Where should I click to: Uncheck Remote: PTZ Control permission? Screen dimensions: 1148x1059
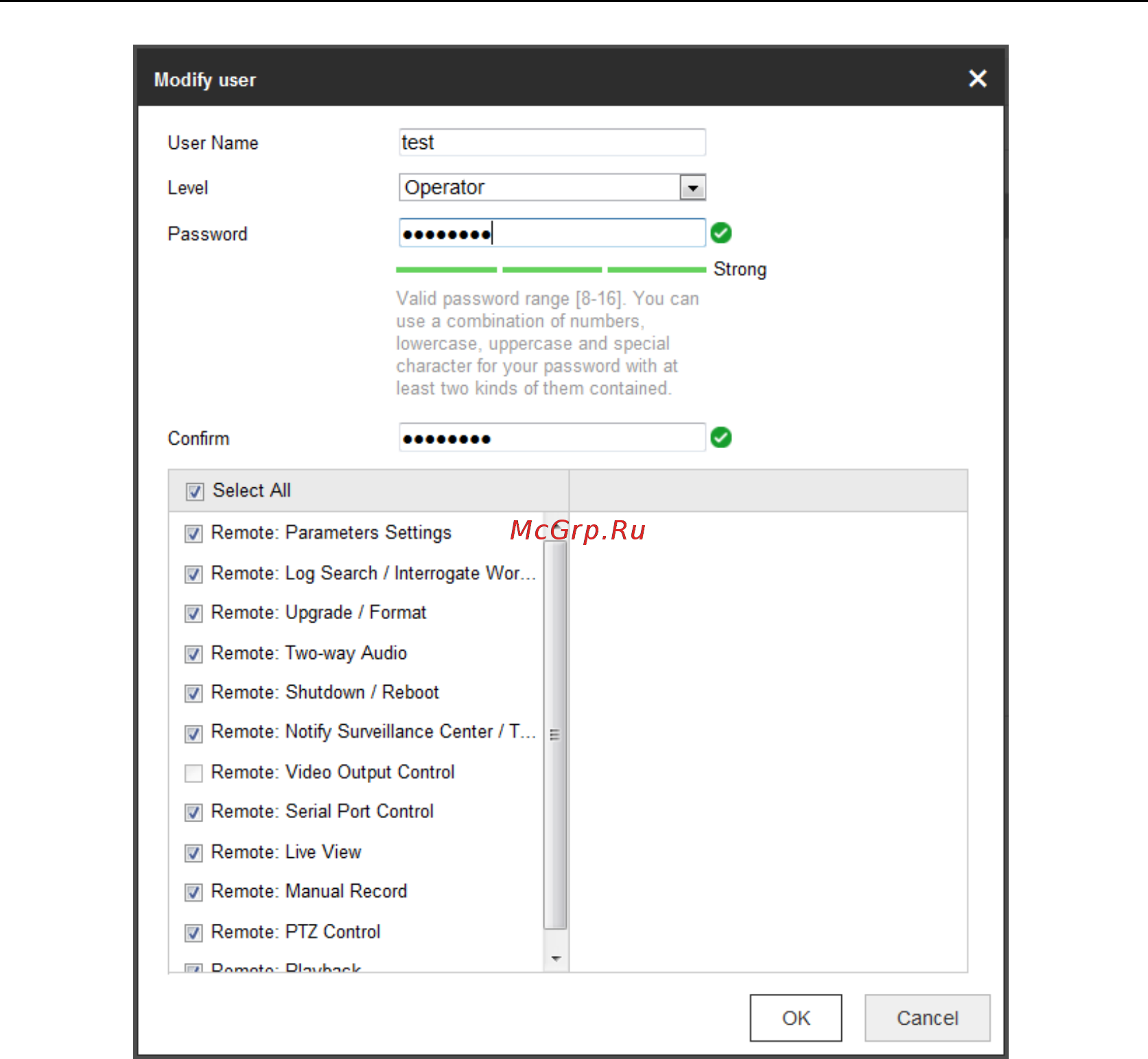(194, 933)
